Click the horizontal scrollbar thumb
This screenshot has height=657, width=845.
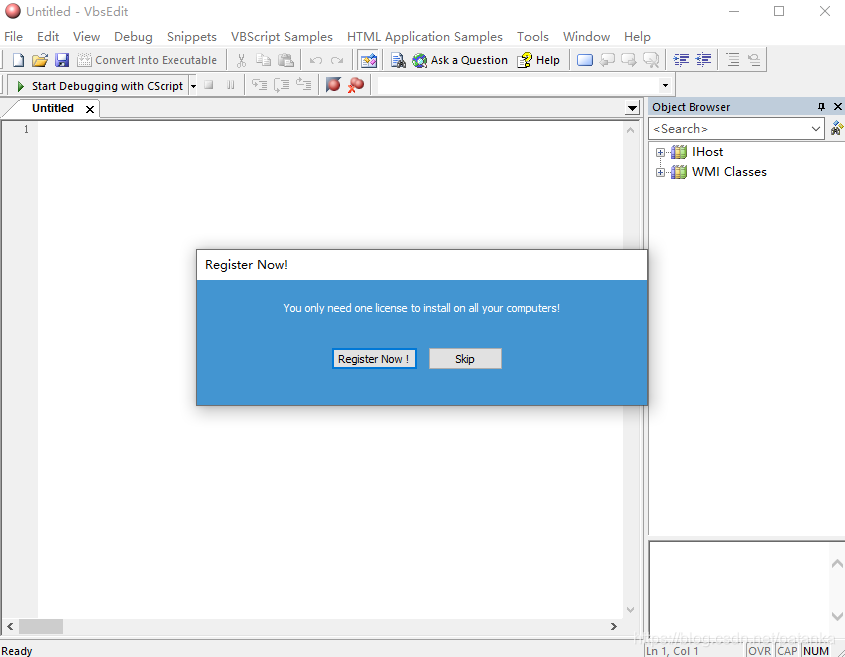point(41,626)
